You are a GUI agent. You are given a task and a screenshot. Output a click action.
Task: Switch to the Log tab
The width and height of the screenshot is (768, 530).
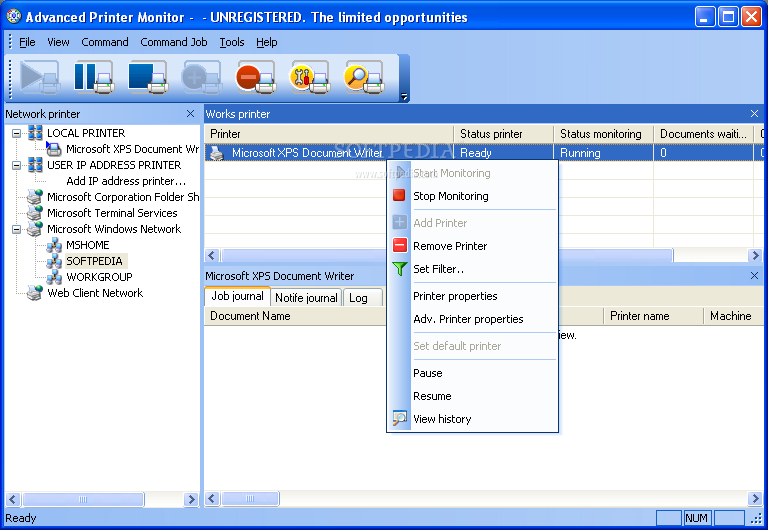point(362,297)
